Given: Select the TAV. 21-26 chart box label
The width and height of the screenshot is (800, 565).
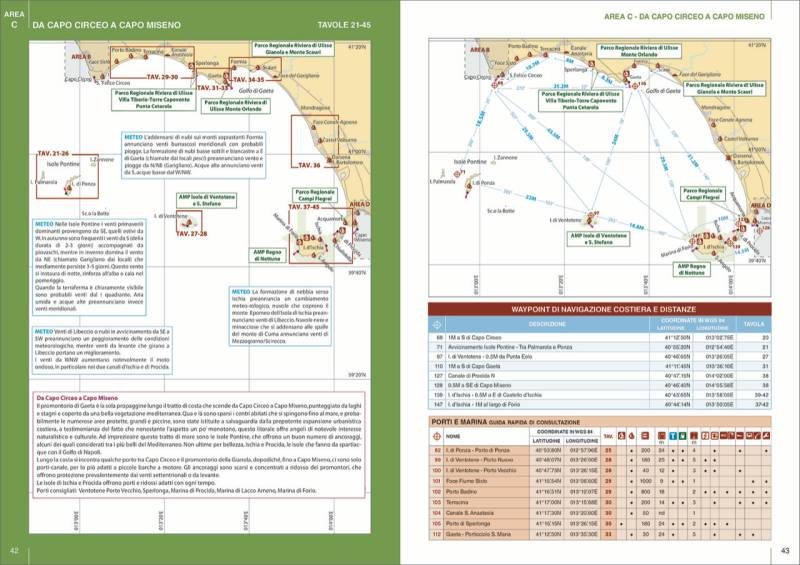Looking at the screenshot, I should point(53,153).
